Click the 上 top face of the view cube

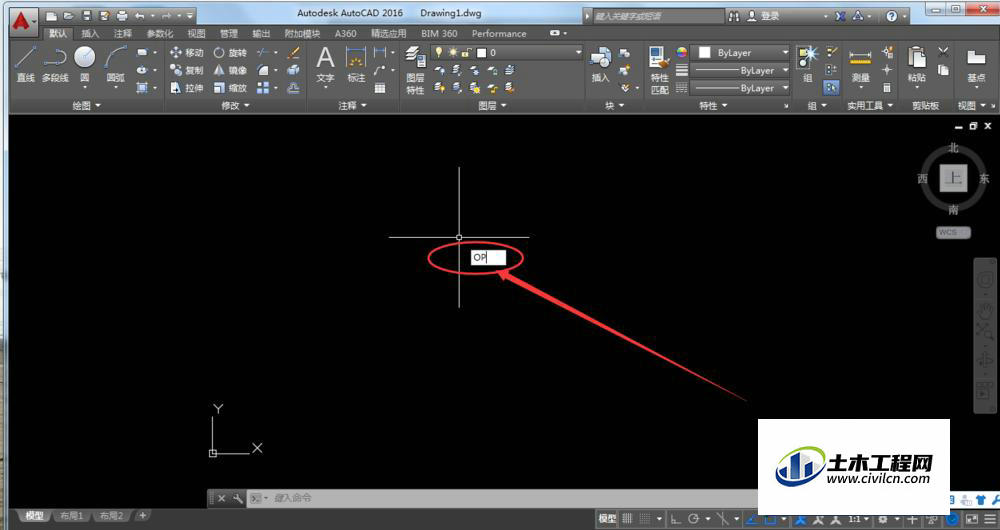[x=953, y=178]
